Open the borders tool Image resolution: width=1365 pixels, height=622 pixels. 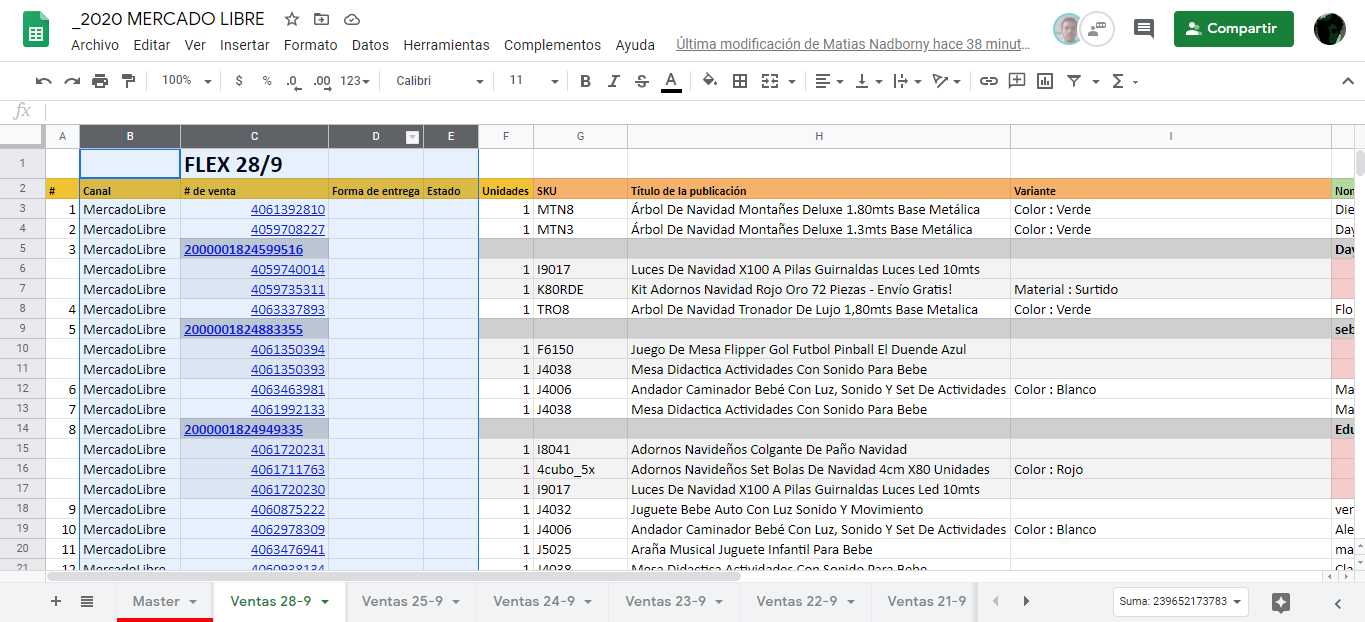[740, 81]
